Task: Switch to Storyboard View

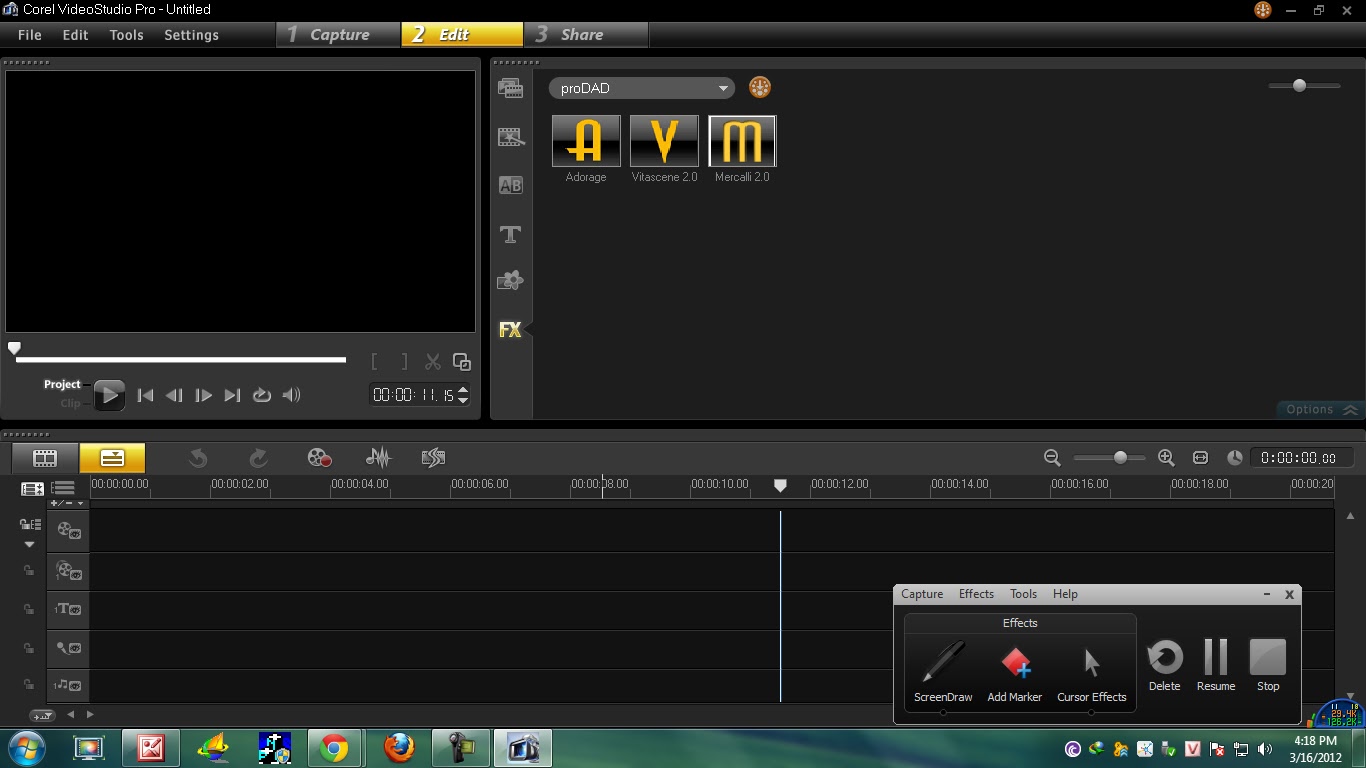Action: point(45,458)
